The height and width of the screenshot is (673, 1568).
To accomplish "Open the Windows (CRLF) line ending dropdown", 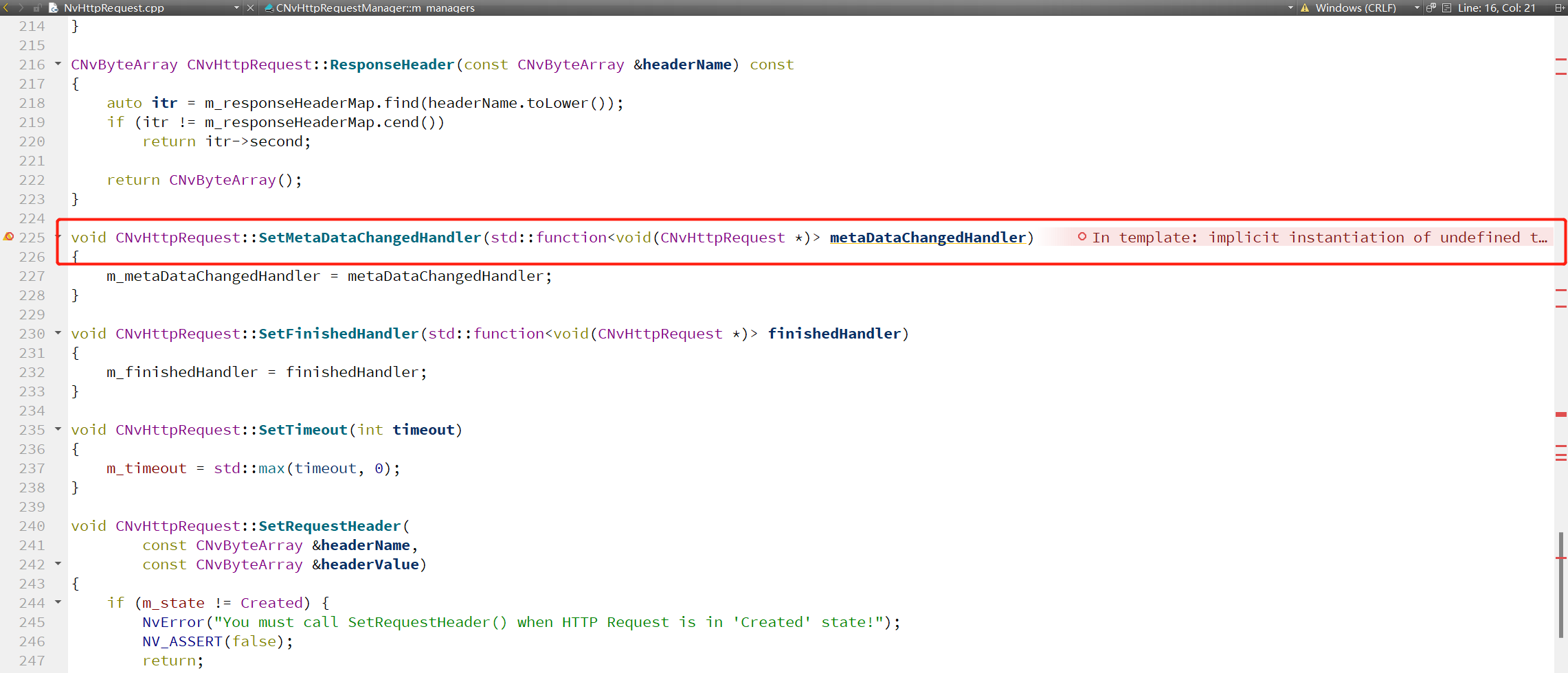I will [1417, 8].
